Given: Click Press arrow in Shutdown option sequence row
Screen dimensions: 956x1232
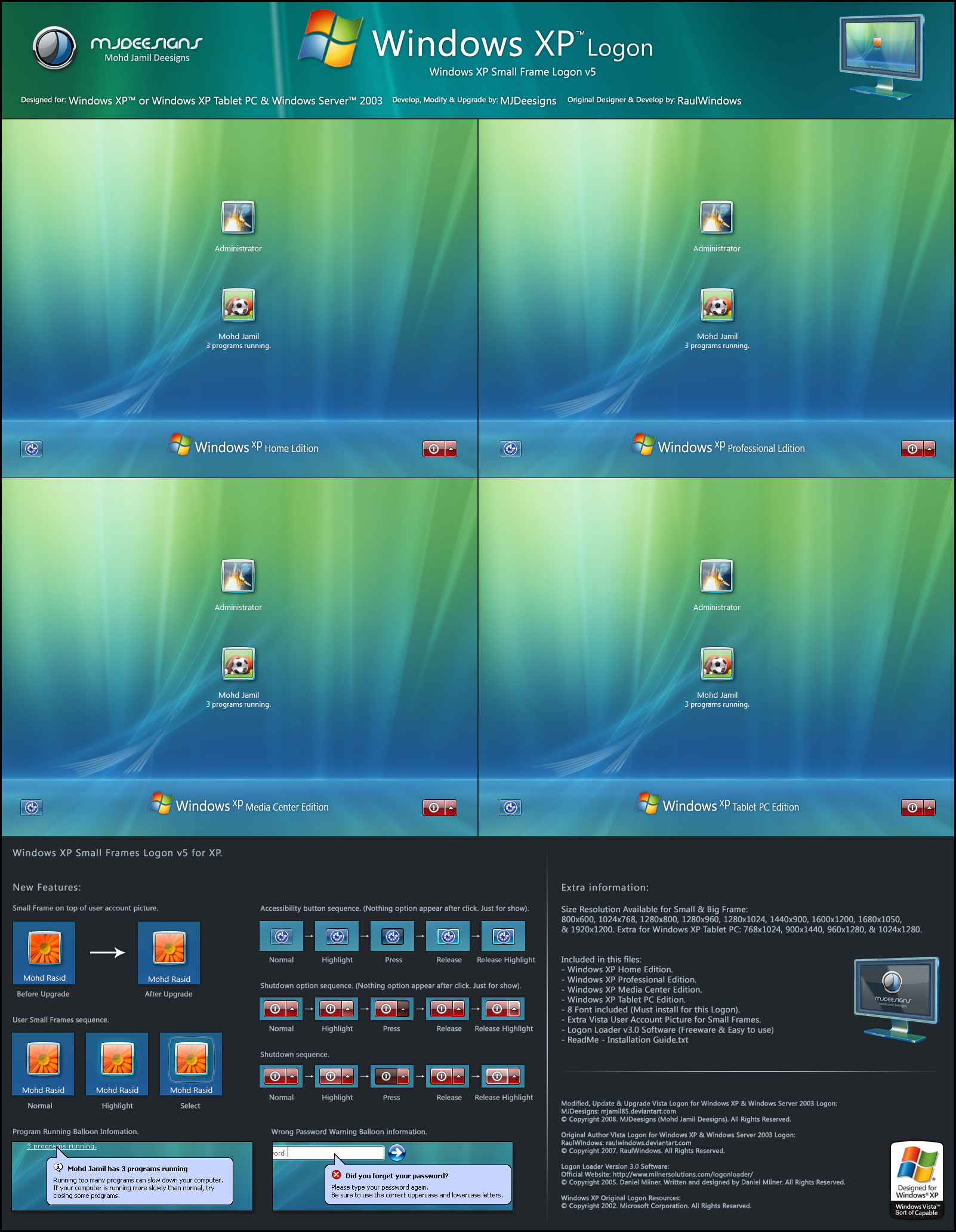Looking at the screenshot, I should click(403, 1009).
